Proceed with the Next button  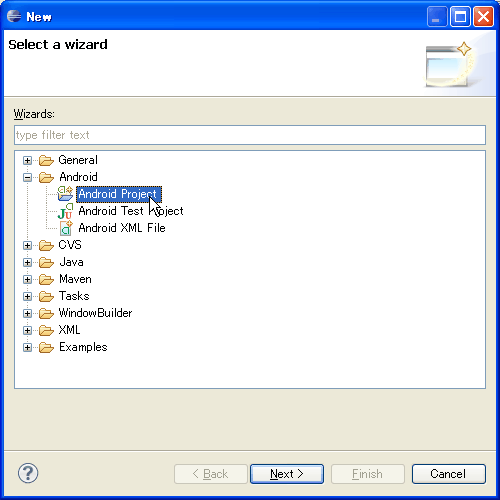click(287, 474)
